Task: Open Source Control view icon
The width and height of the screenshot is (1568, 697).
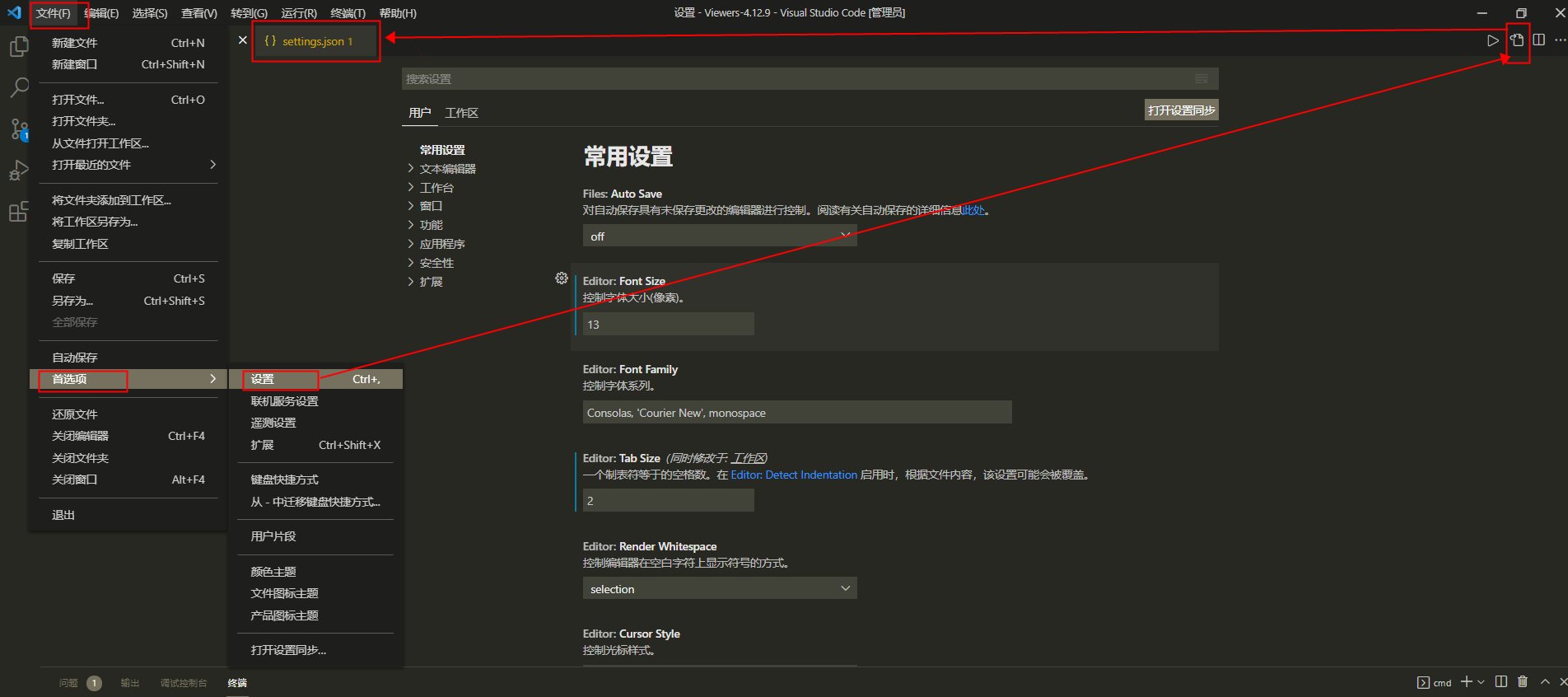Action: click(18, 129)
